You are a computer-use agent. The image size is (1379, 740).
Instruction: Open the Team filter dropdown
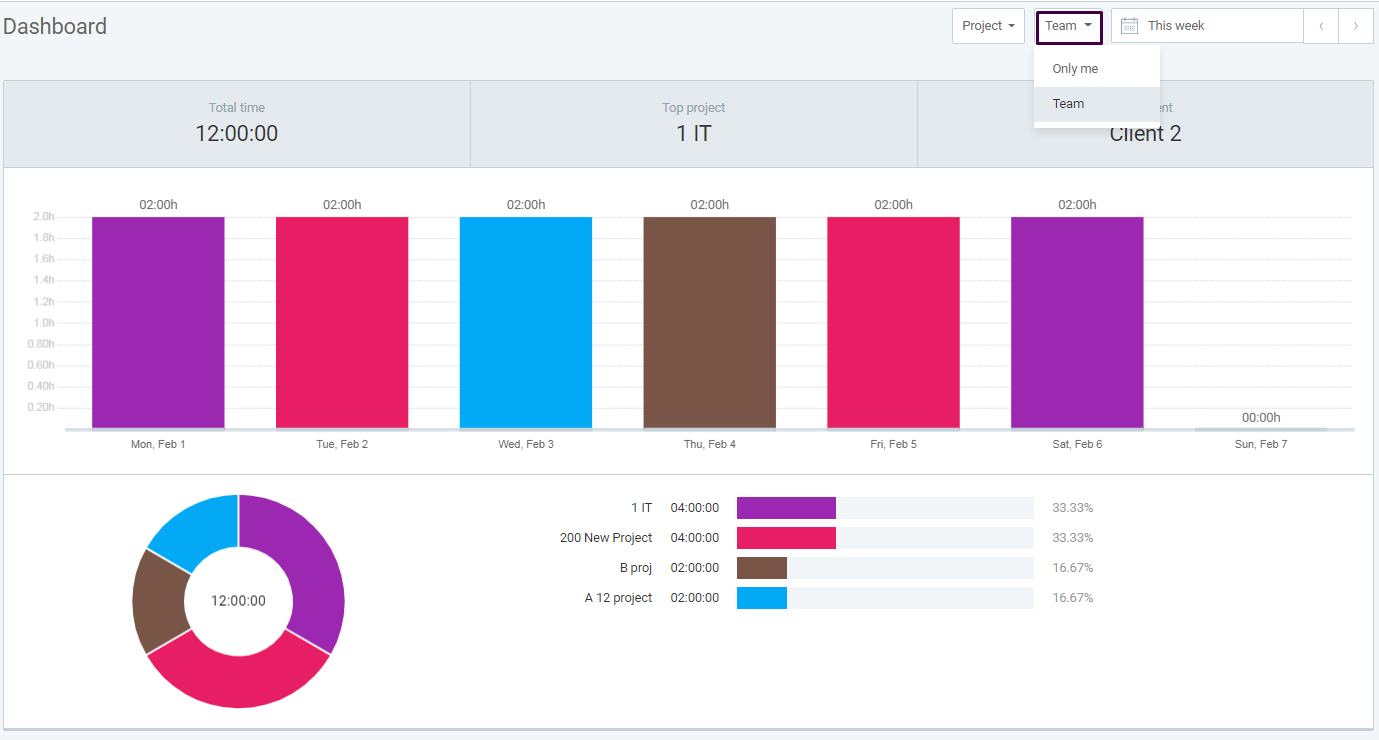click(x=1068, y=27)
